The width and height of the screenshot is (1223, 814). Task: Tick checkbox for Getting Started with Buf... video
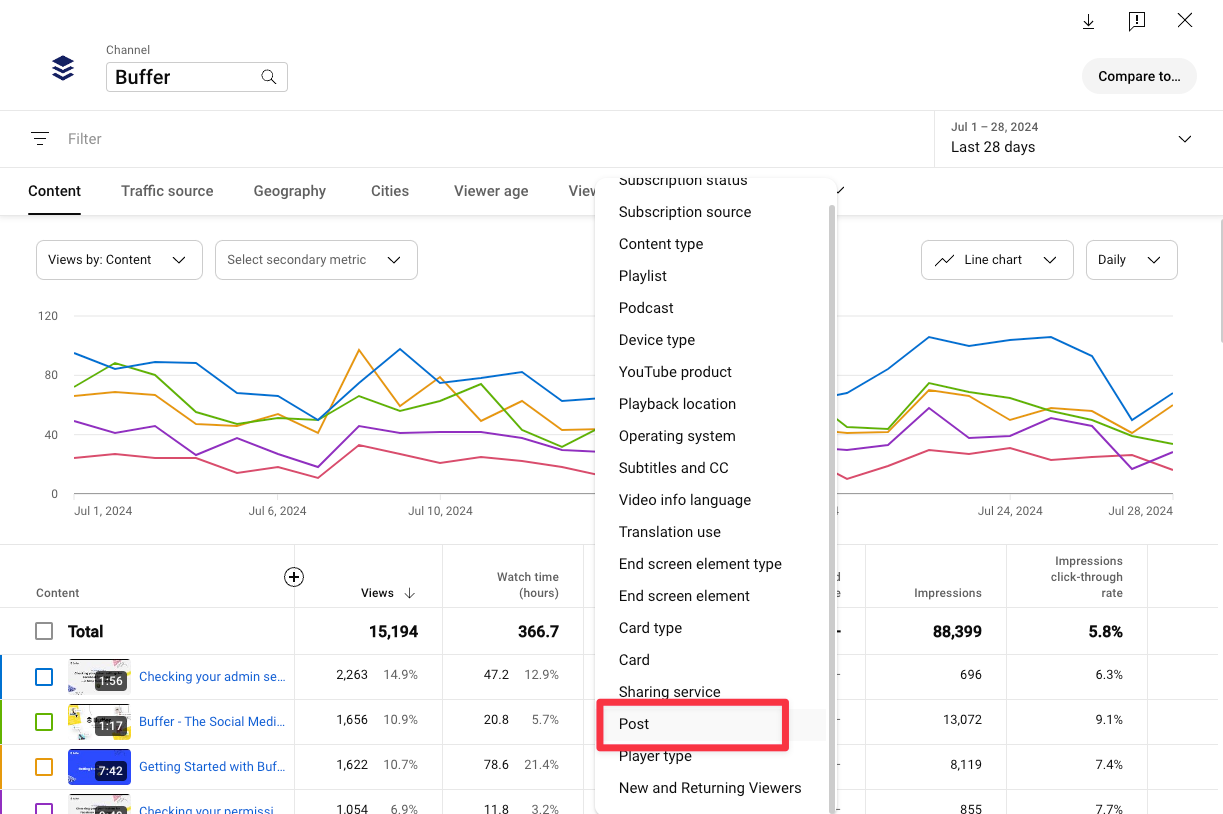click(44, 767)
